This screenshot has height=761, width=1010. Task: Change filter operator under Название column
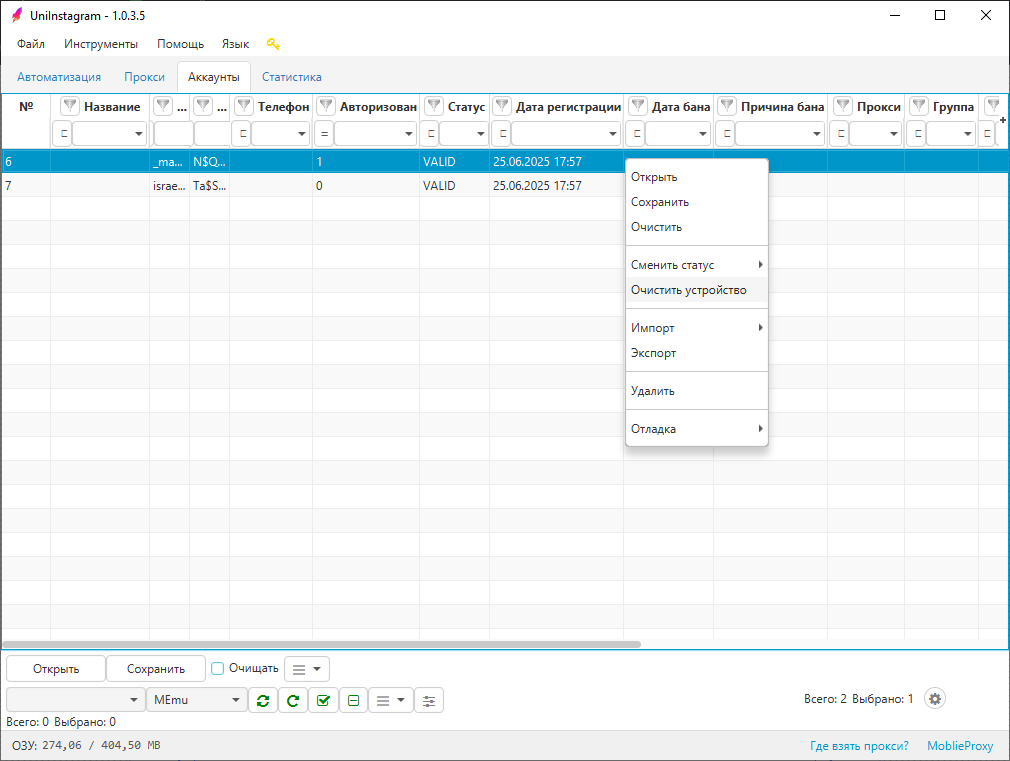pyautogui.click(x=62, y=134)
